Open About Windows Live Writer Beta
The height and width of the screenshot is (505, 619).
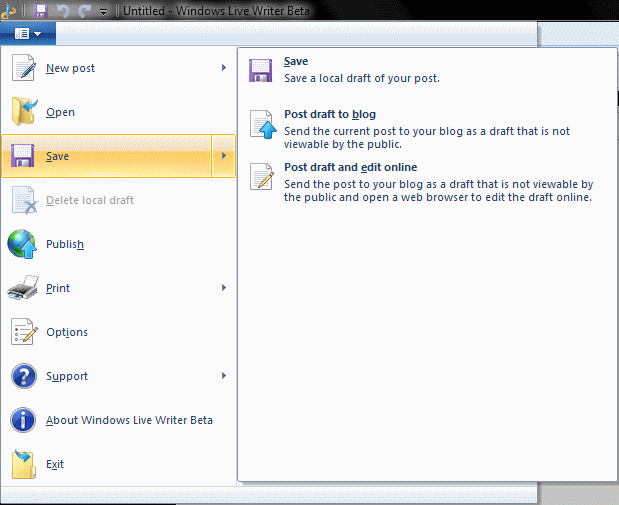click(x=118, y=420)
